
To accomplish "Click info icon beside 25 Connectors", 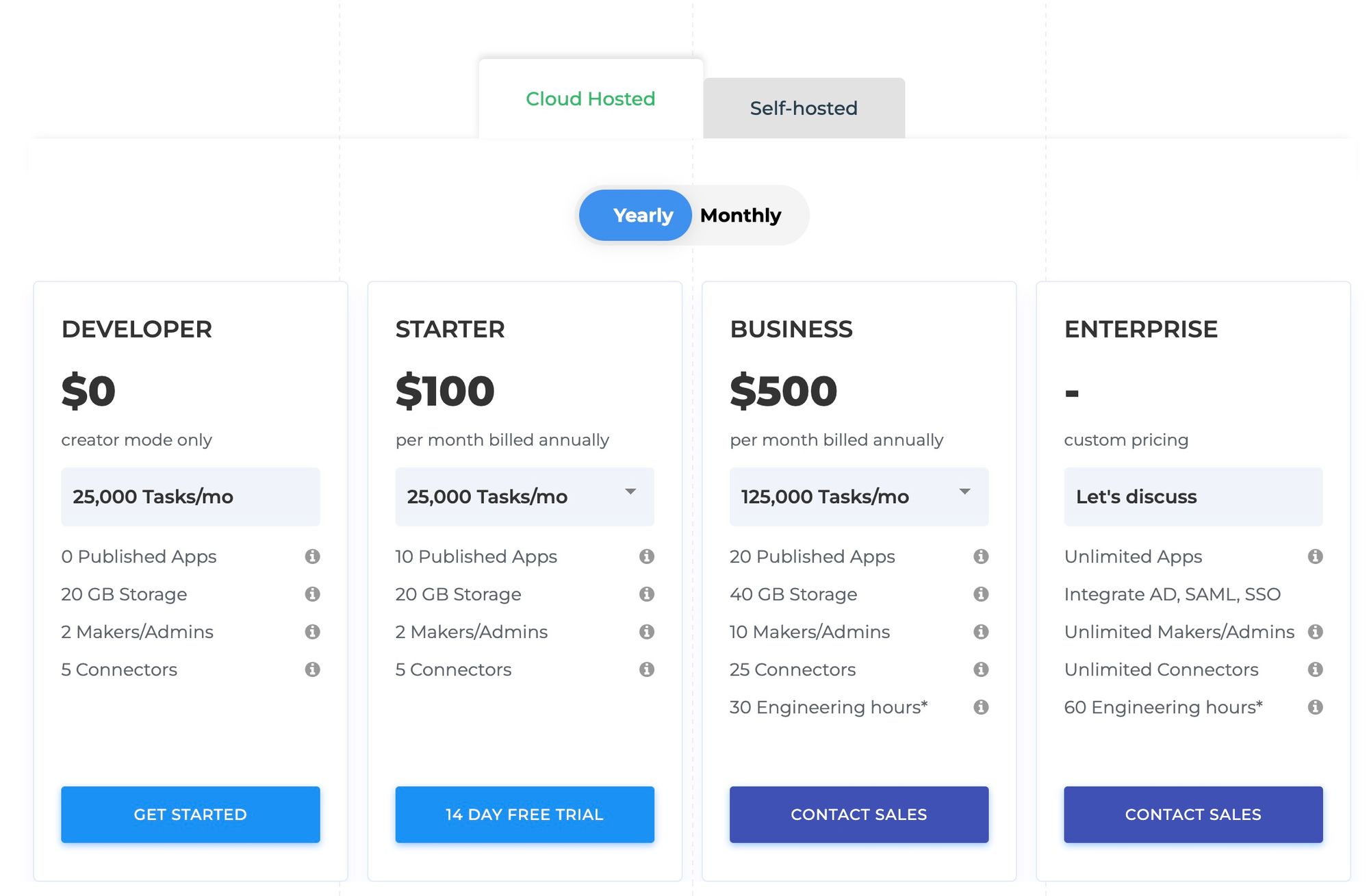I will click(981, 669).
